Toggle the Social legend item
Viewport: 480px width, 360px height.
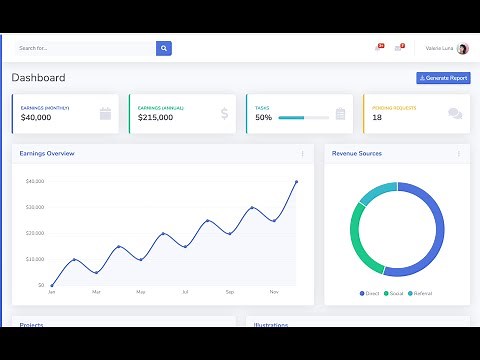(394, 293)
